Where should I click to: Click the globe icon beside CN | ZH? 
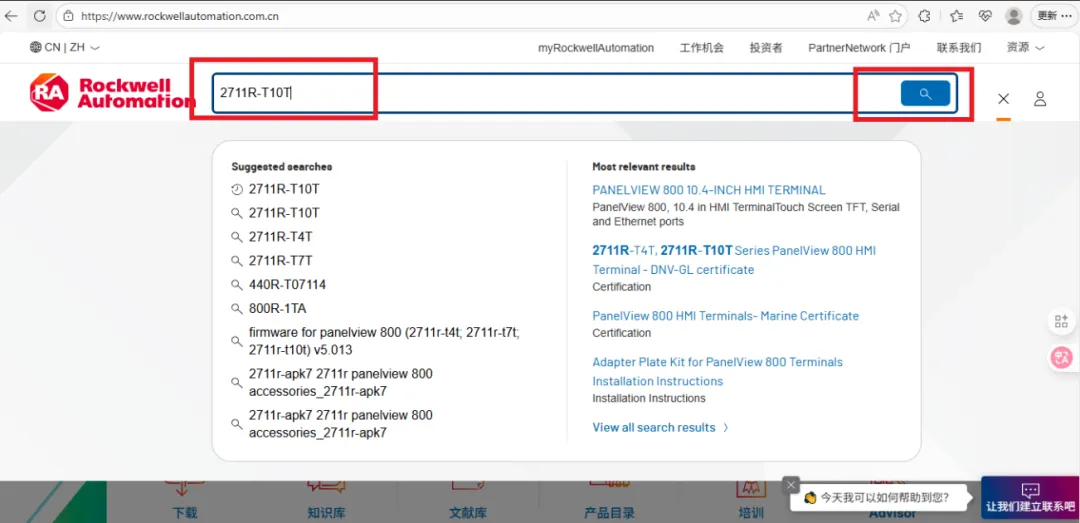pos(35,48)
